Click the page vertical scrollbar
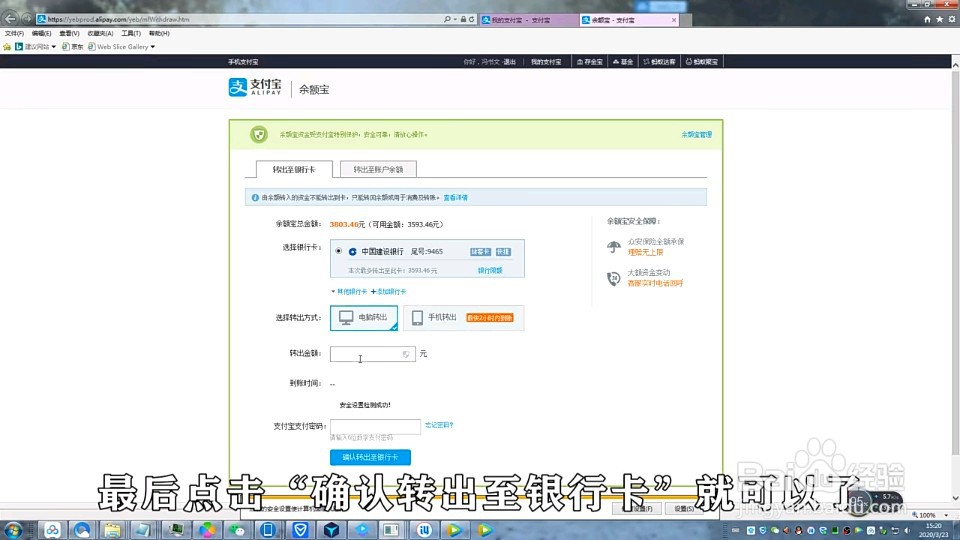 955,263
